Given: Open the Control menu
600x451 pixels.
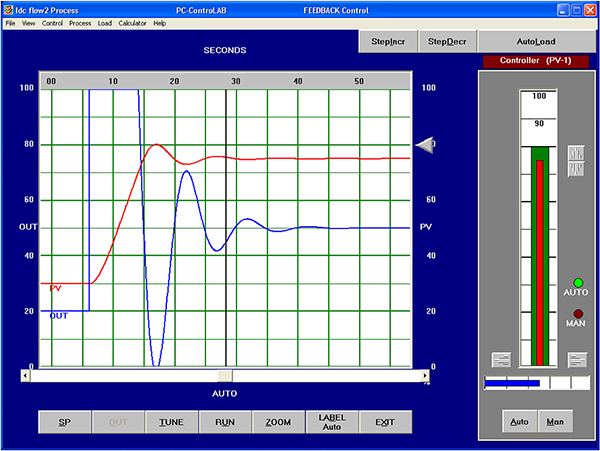Looking at the screenshot, I should [x=52, y=23].
